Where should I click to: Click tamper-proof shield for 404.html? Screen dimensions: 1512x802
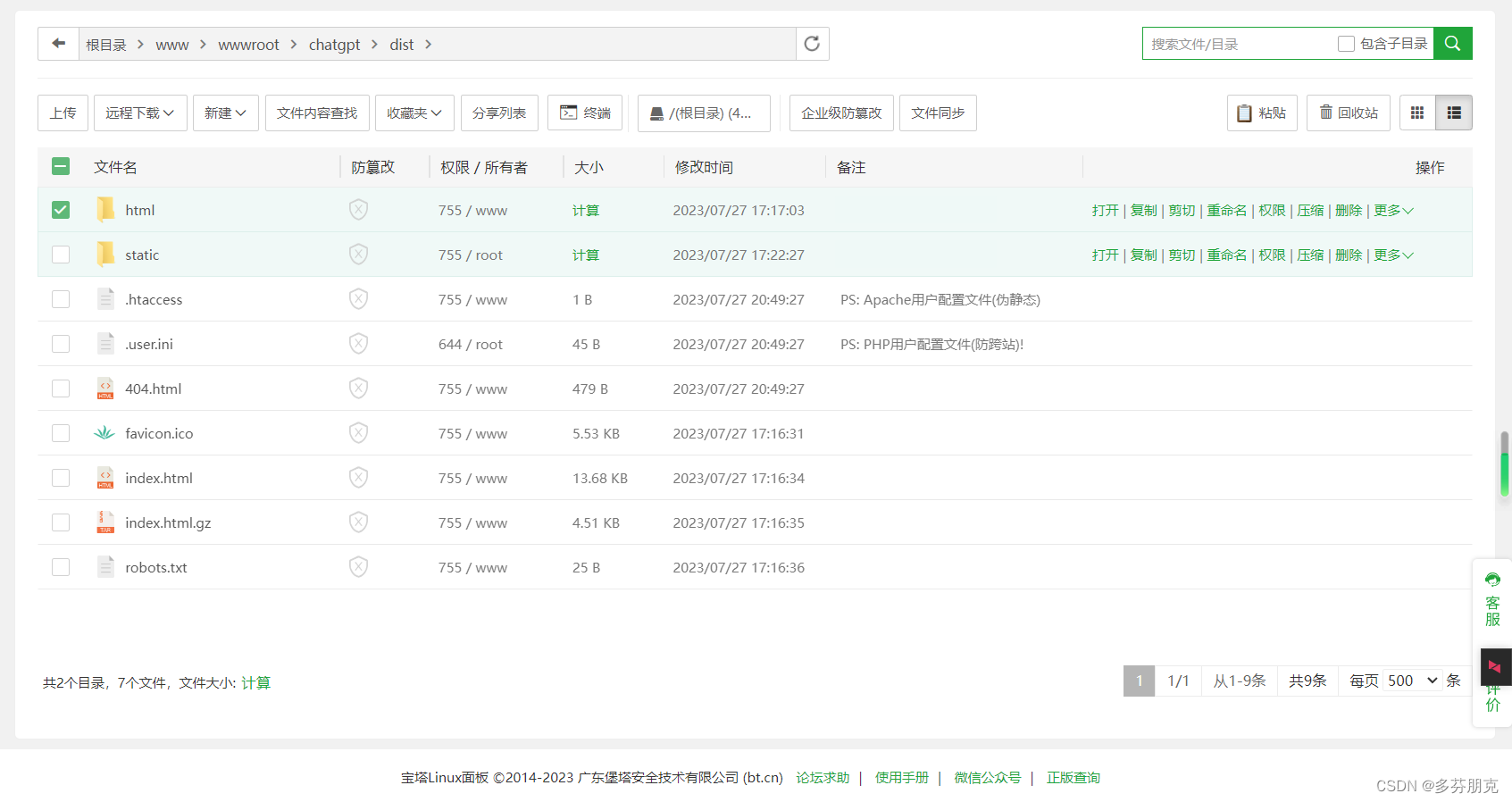358,388
